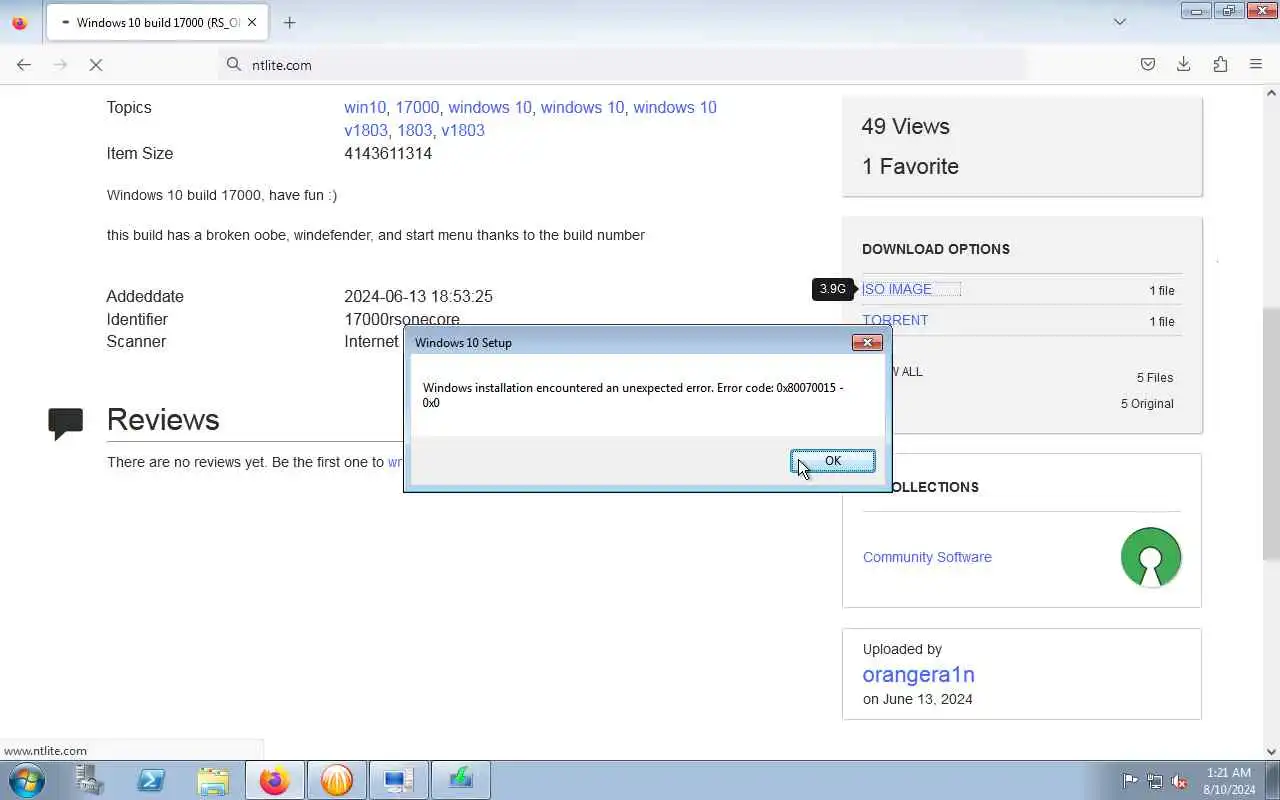The height and width of the screenshot is (800, 1280).
Task: Click the Community Software collection icon
Action: 1151,557
